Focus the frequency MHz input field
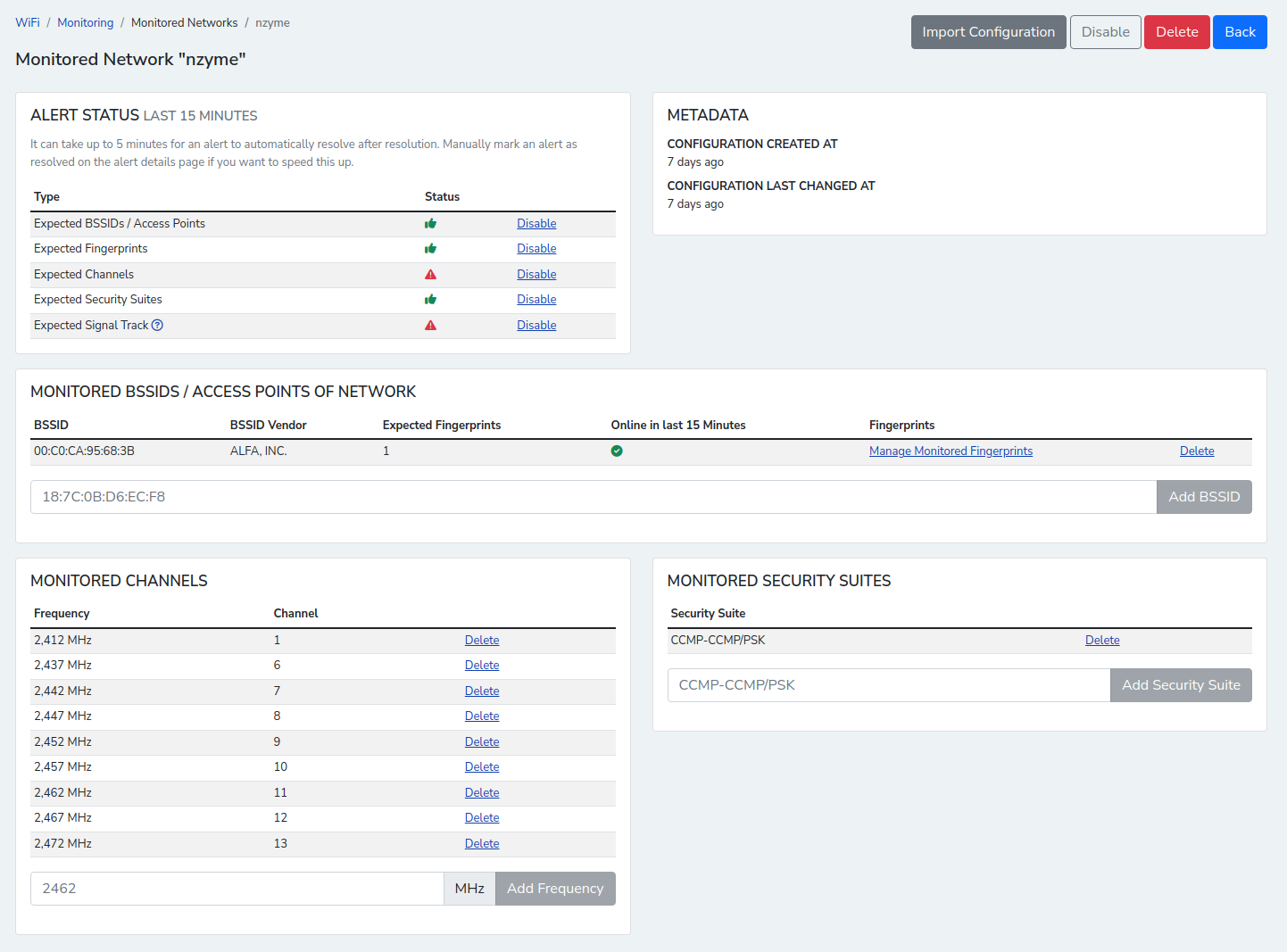 tap(237, 889)
